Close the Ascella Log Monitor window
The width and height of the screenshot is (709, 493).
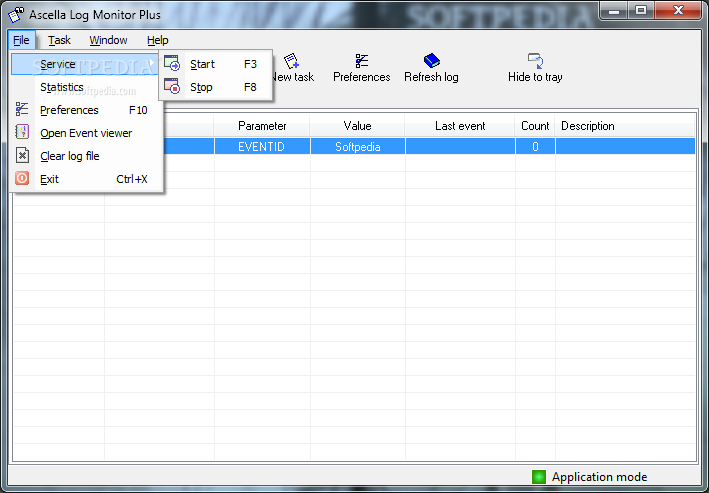tap(678, 11)
